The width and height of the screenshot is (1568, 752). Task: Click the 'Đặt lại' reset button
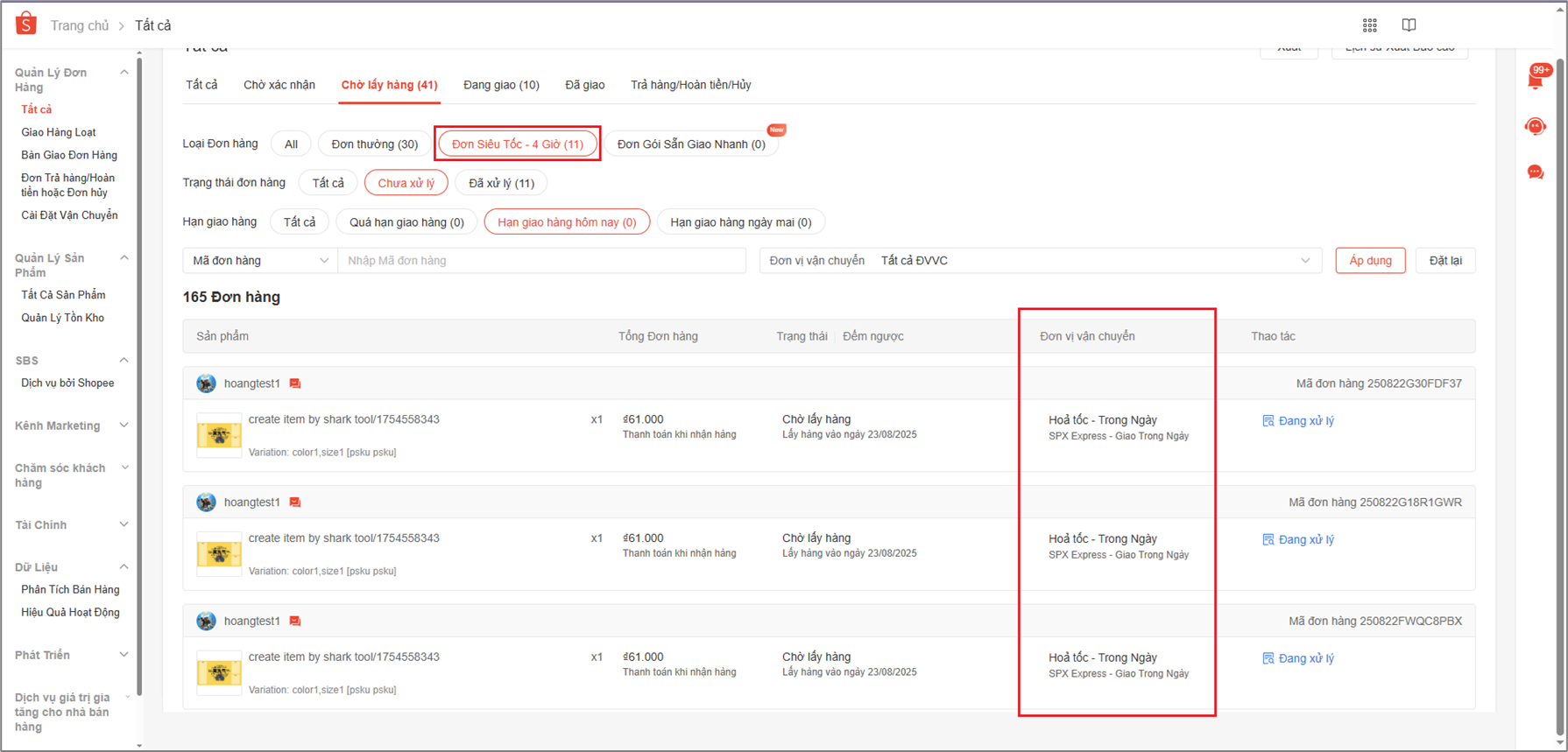tap(1444, 261)
